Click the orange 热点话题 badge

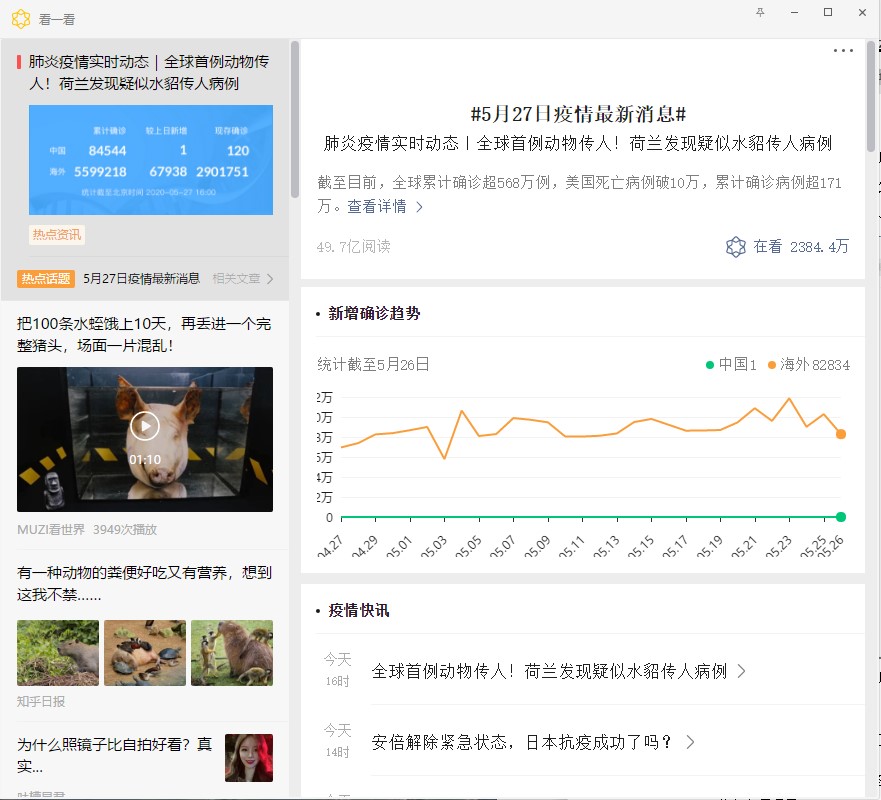point(46,279)
